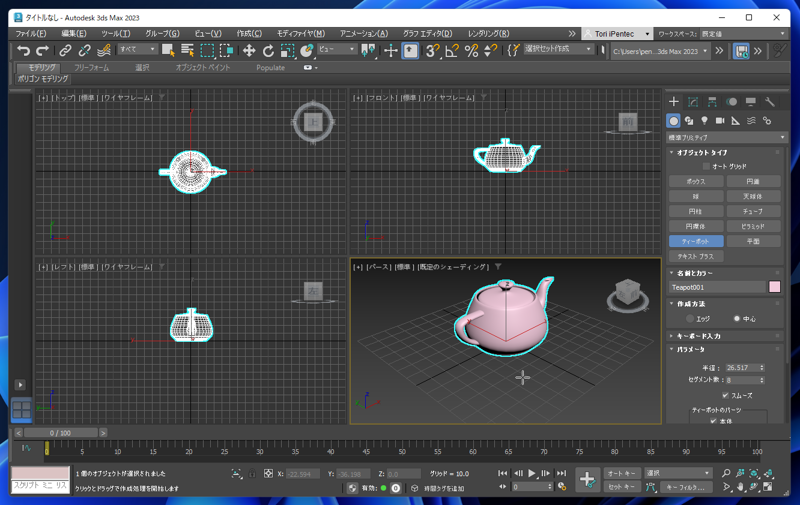The width and height of the screenshot is (800, 505).
Task: Toggle the viewport layout tab thumbnail
Action: point(21,410)
